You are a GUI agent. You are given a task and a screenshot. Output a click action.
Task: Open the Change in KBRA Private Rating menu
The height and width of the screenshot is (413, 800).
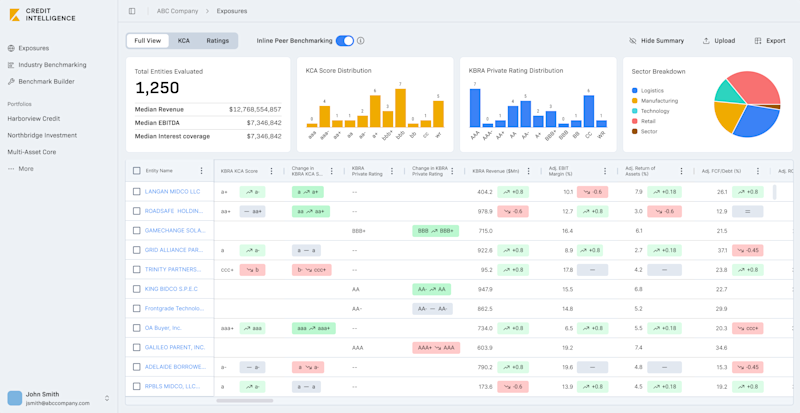pos(454,171)
